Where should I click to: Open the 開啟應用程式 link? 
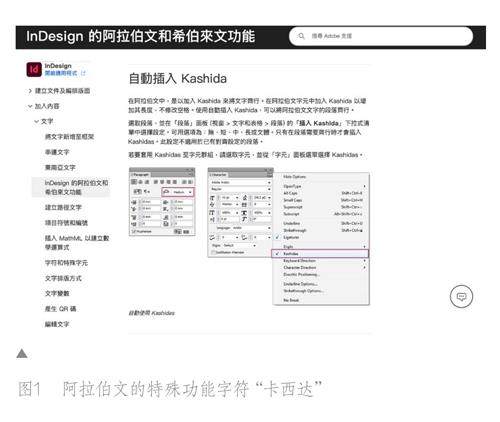tap(61, 73)
